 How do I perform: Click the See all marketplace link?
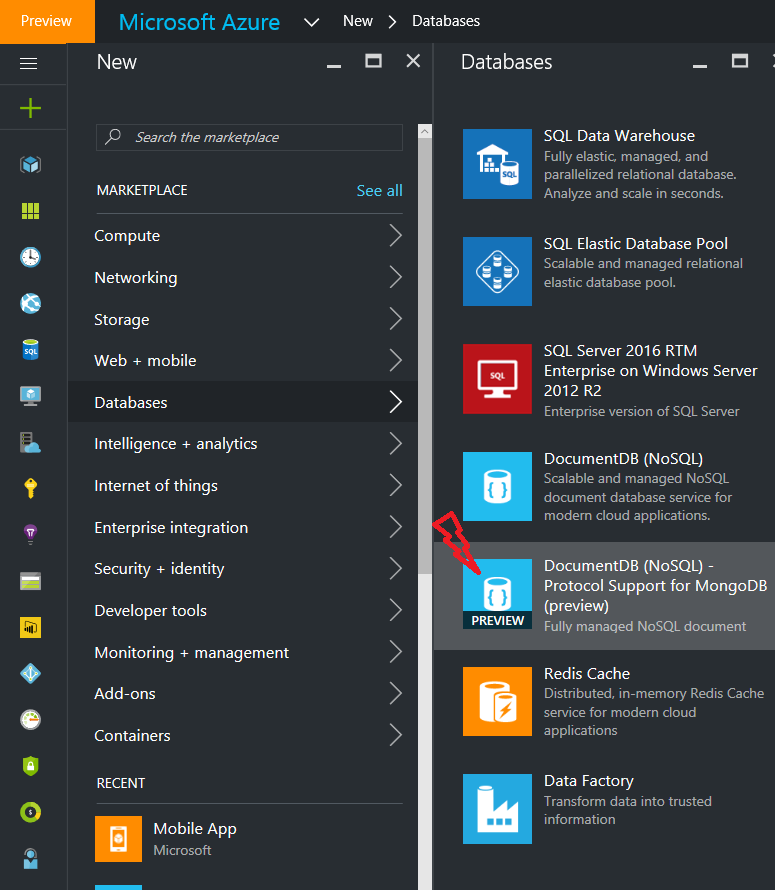click(379, 191)
